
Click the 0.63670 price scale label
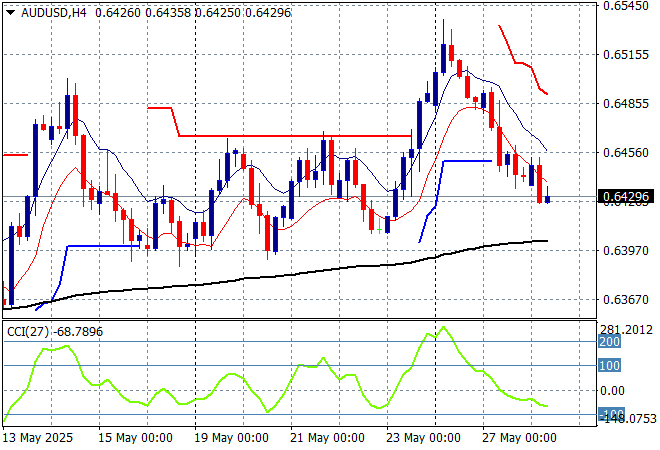pyautogui.click(x=626, y=299)
